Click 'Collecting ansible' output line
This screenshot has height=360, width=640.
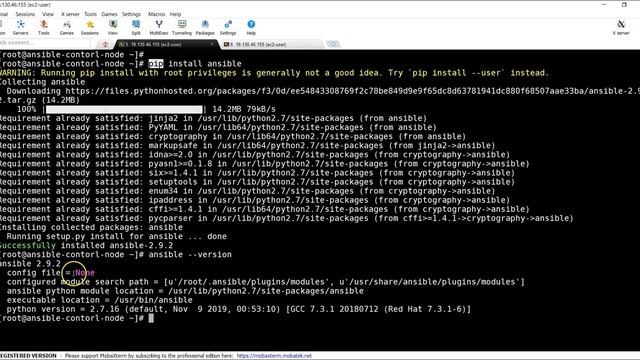click(42, 82)
